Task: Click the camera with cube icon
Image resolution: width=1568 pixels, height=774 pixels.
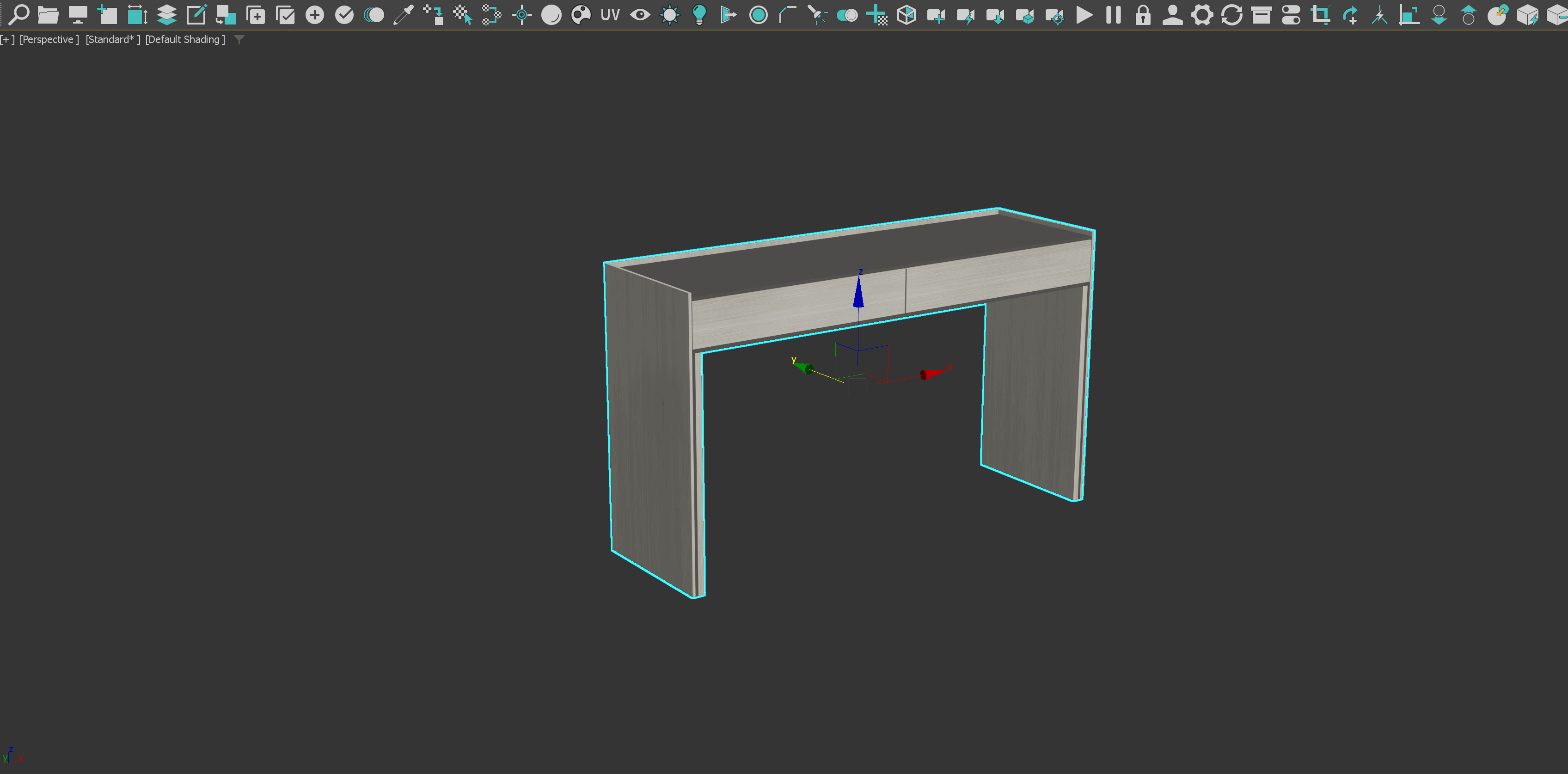Action: click(x=1025, y=15)
